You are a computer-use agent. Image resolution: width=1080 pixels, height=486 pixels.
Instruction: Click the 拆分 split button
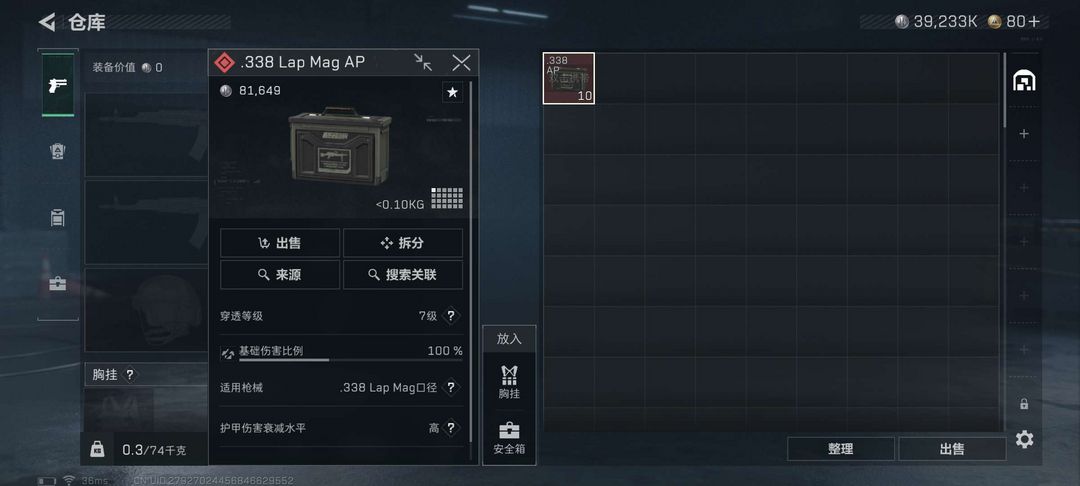403,243
